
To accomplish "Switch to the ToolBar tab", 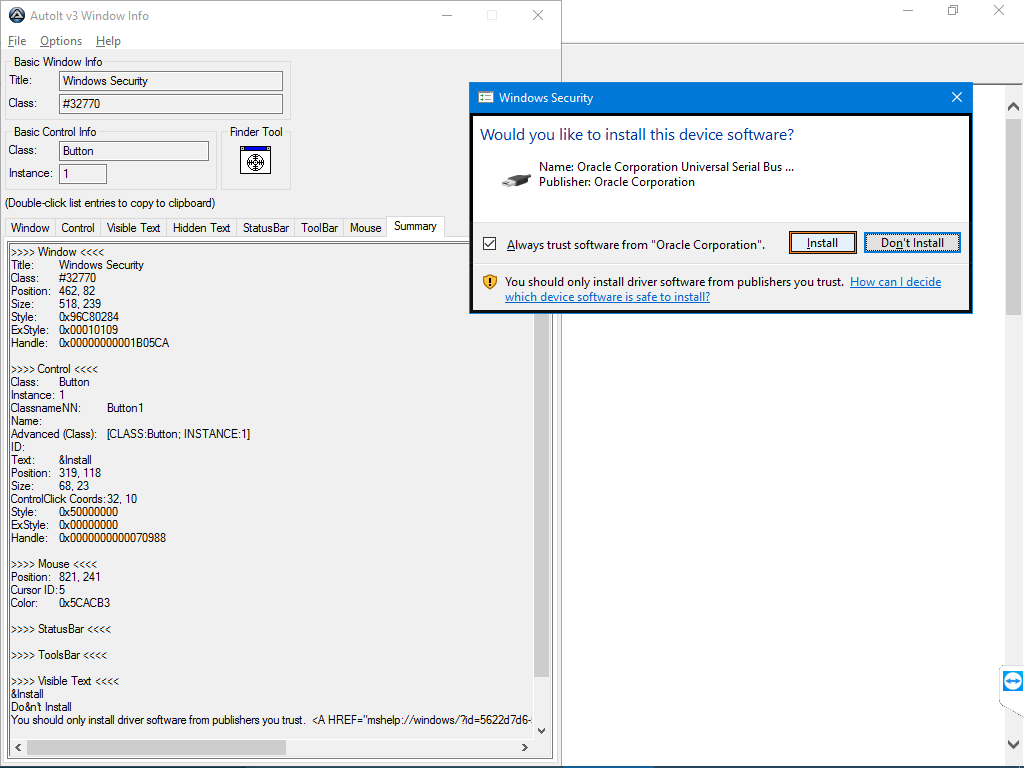I will coord(319,228).
